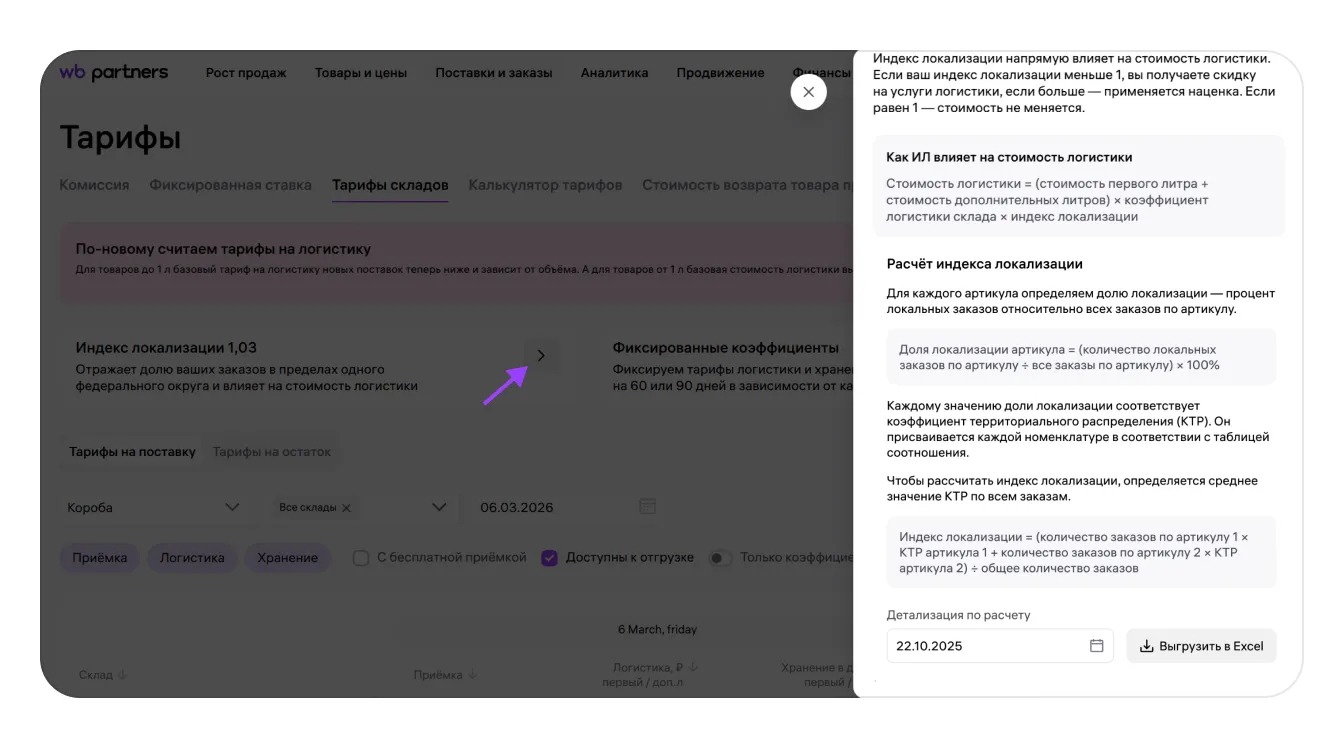The height and width of the screenshot is (748, 1344).
Task: Remove the 'Все склады' filter chip
Action: (x=347, y=508)
